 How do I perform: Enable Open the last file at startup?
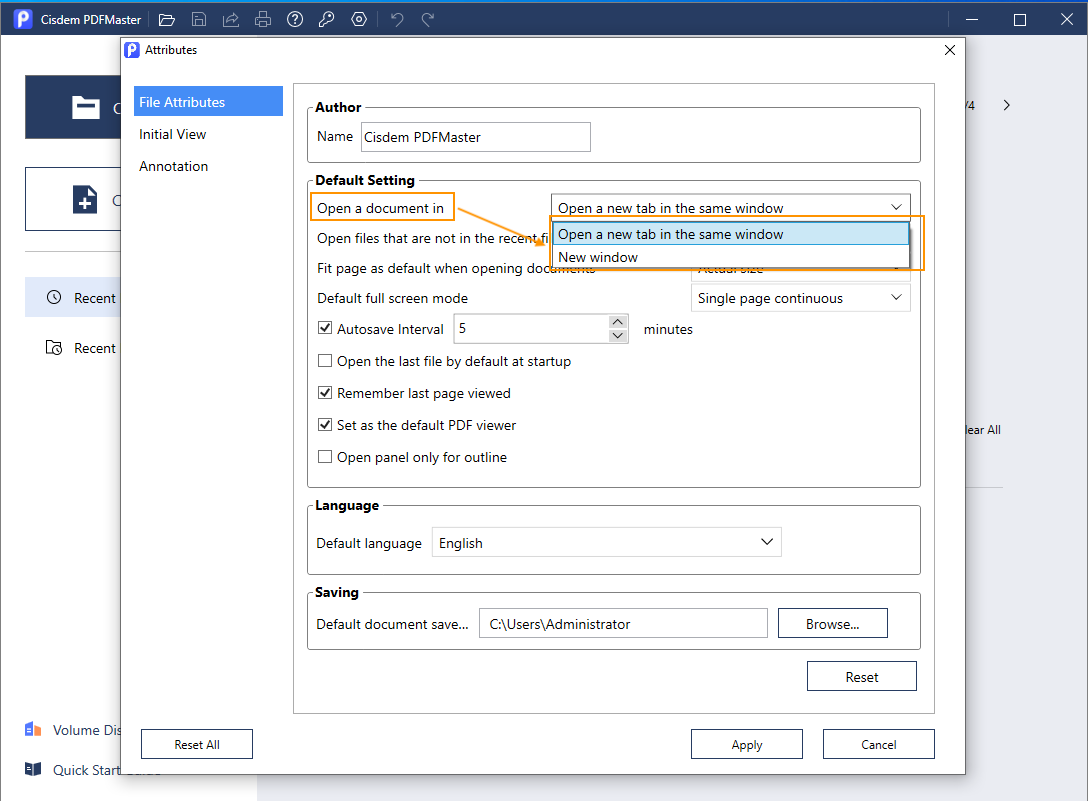pyautogui.click(x=325, y=360)
